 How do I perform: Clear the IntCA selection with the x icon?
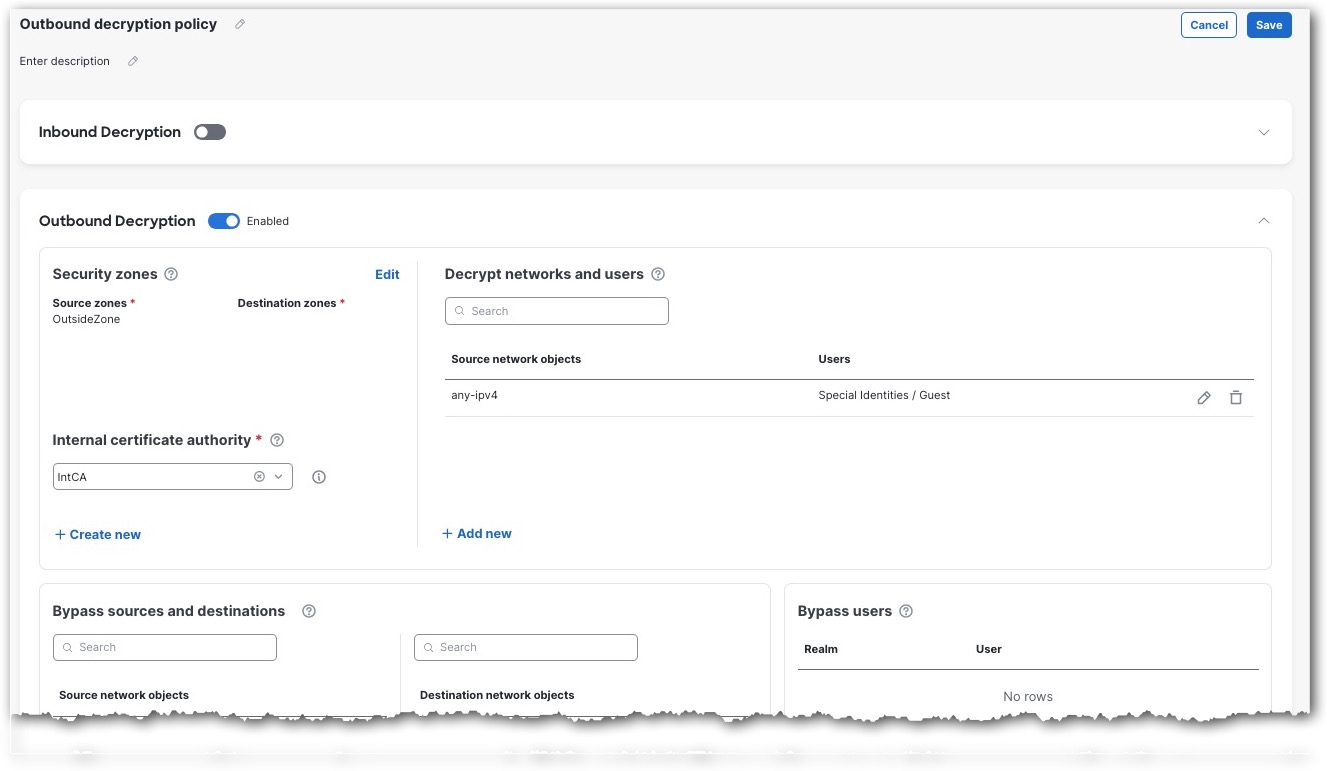[259, 476]
